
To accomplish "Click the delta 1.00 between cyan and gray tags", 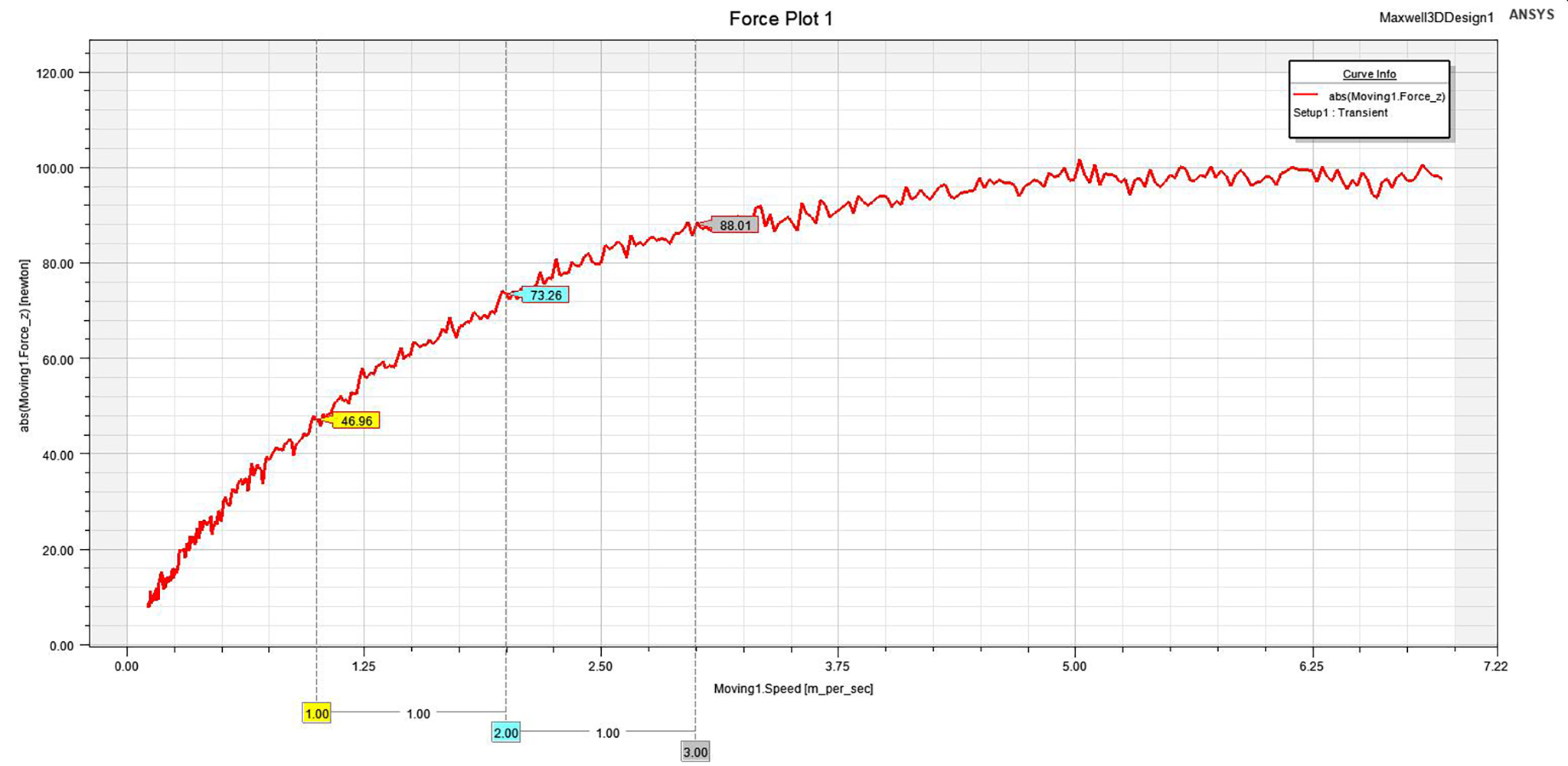I will 607,733.
